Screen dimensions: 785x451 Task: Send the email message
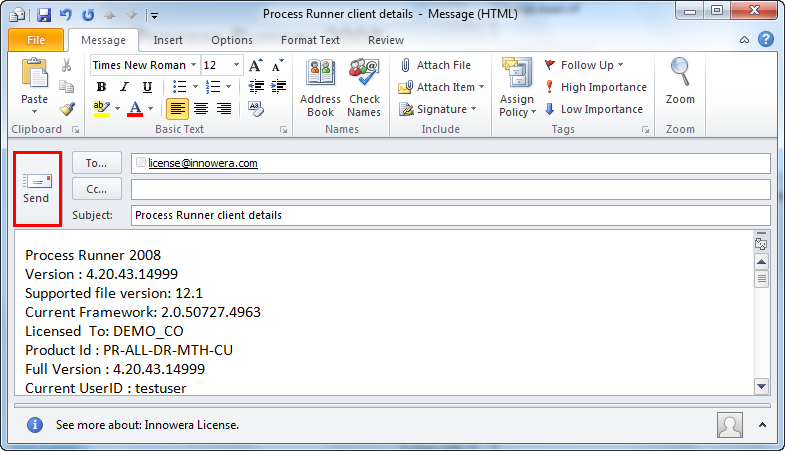(37, 189)
